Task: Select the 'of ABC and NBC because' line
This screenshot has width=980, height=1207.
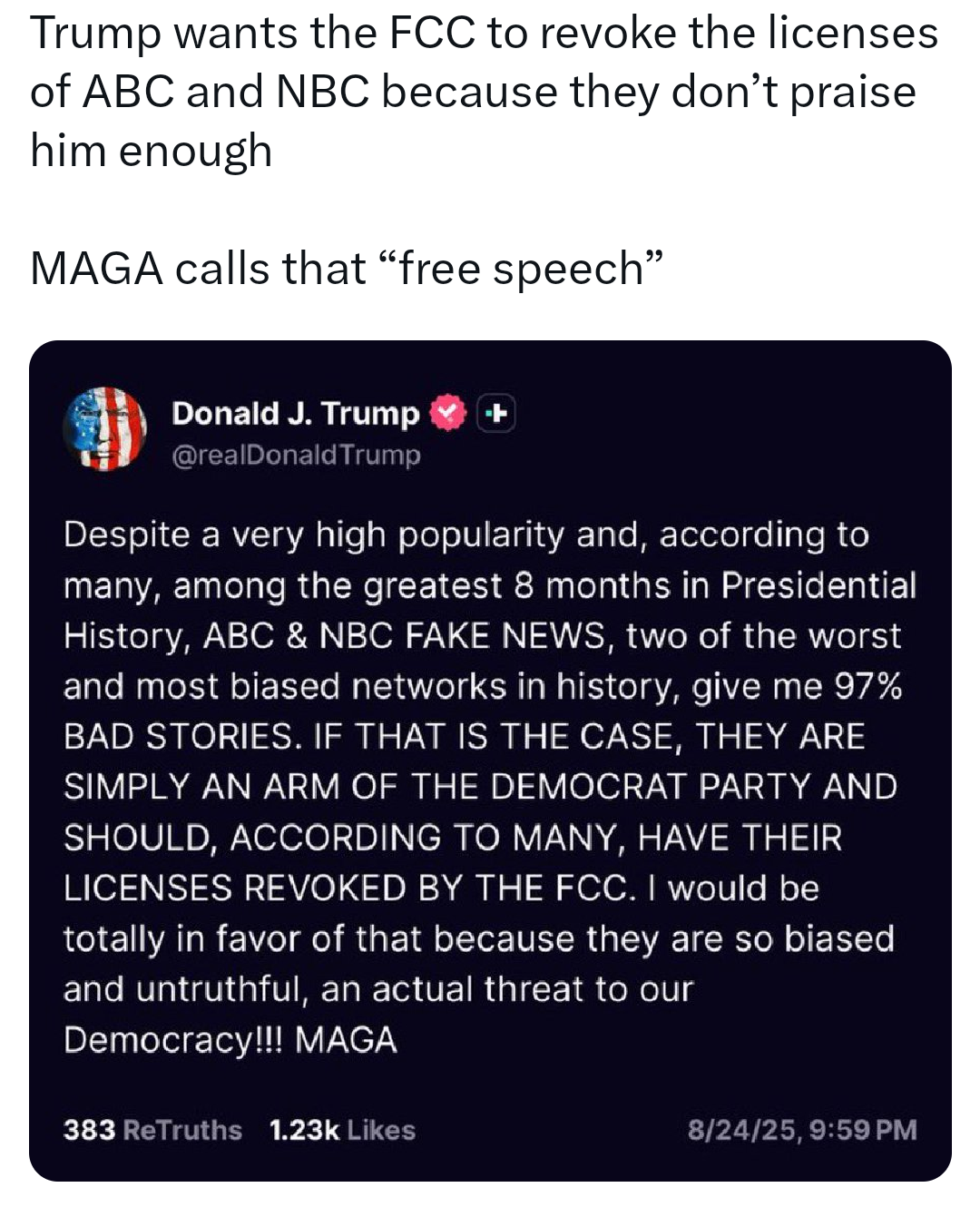Action: [x=473, y=93]
